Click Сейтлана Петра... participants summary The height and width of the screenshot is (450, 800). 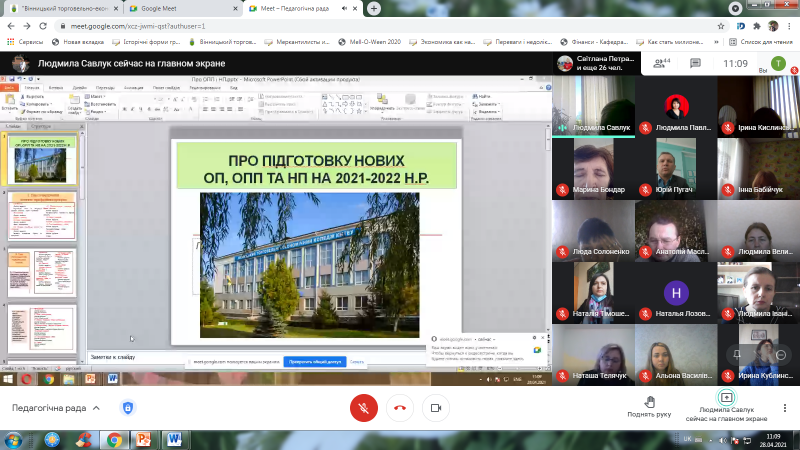(x=597, y=63)
